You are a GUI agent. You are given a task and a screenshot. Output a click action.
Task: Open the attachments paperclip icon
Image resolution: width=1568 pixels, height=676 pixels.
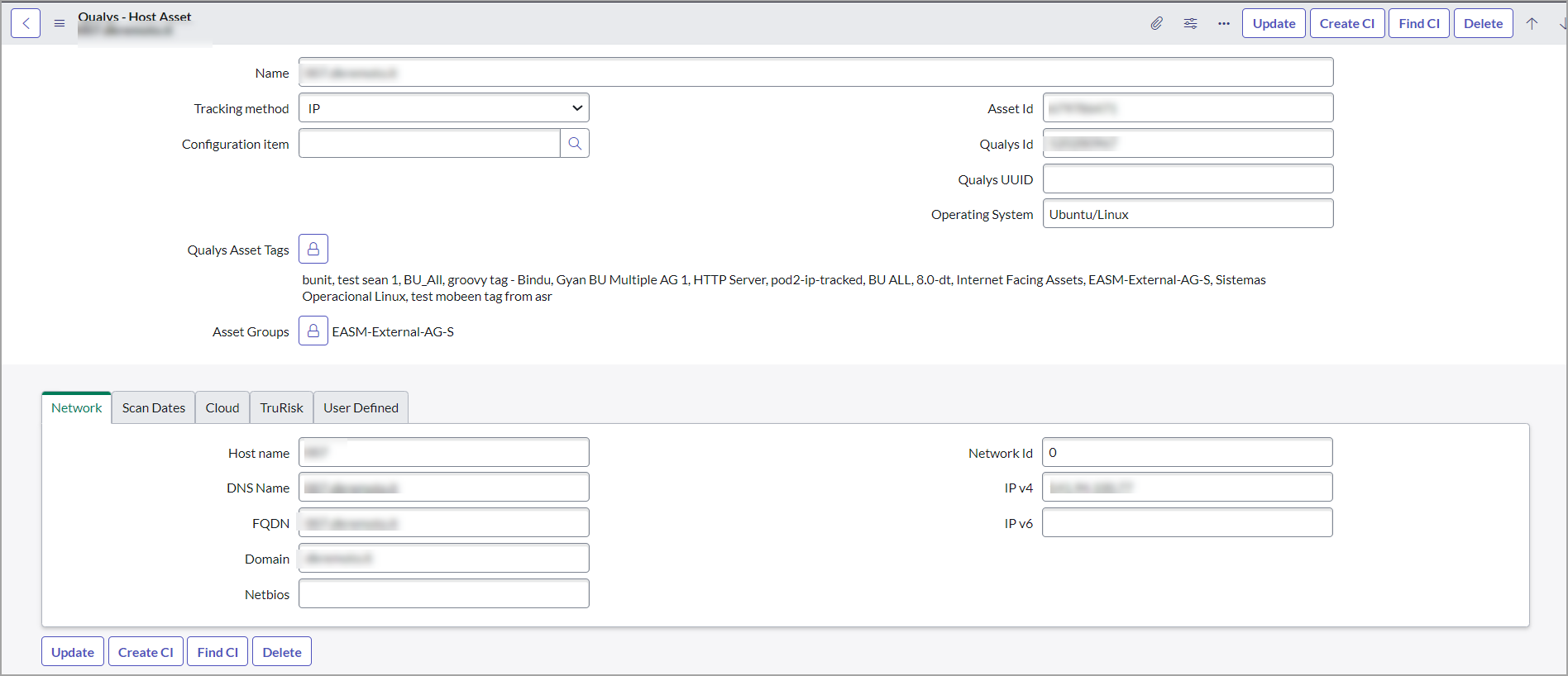click(1156, 23)
